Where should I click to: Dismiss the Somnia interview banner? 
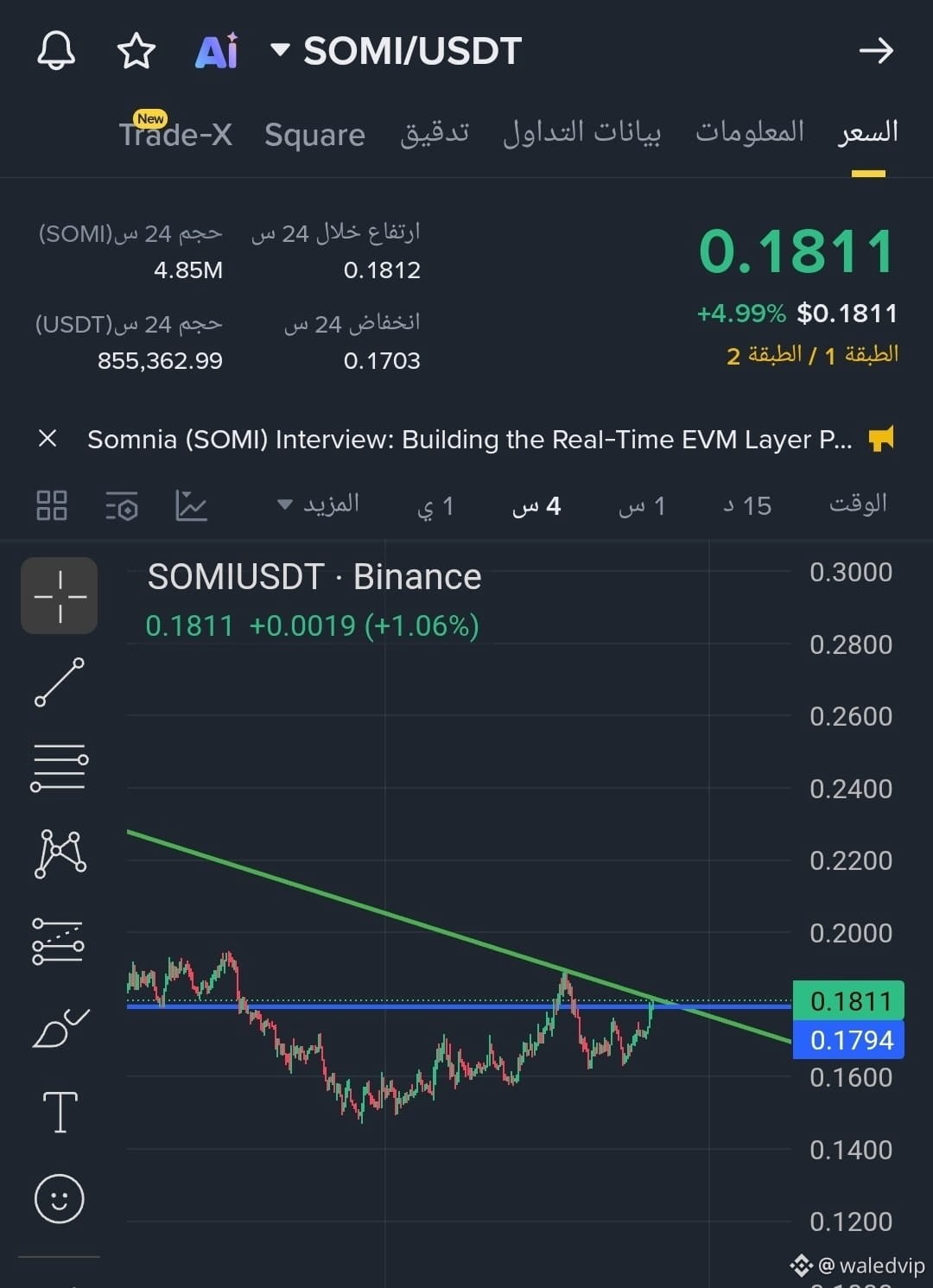[x=48, y=439]
